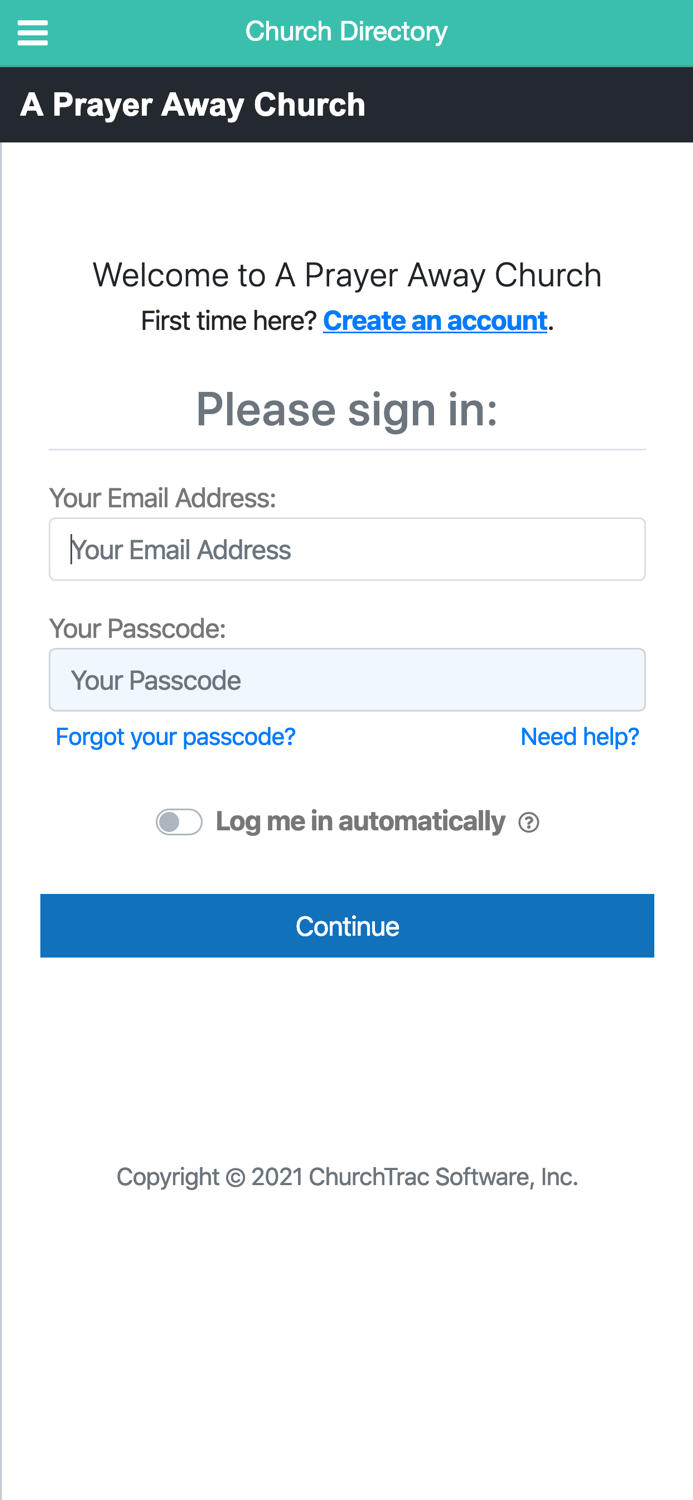Select the Need help? link
The width and height of the screenshot is (693, 1500).
pyautogui.click(x=580, y=735)
